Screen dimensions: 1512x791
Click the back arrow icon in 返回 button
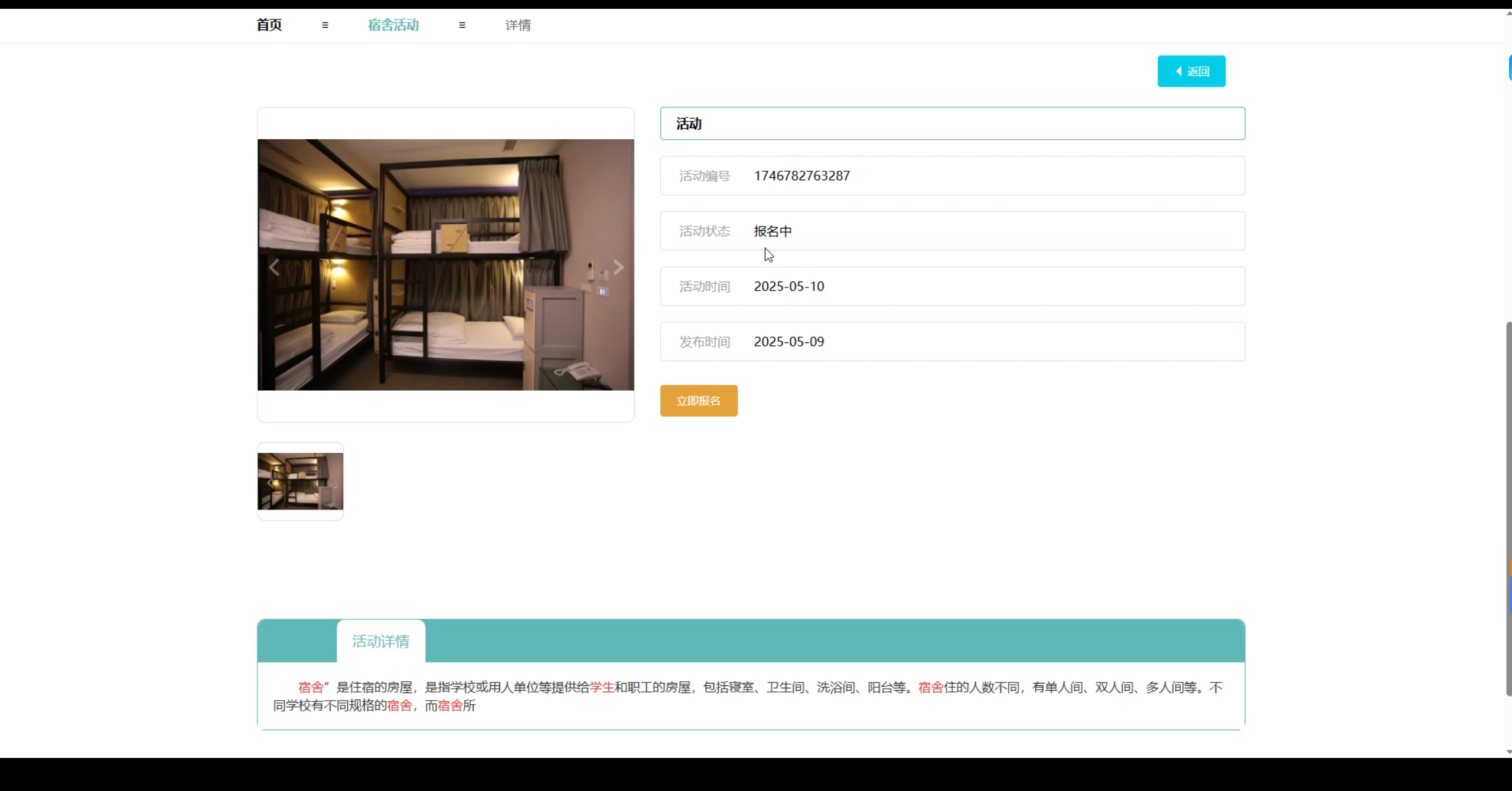coord(1178,71)
